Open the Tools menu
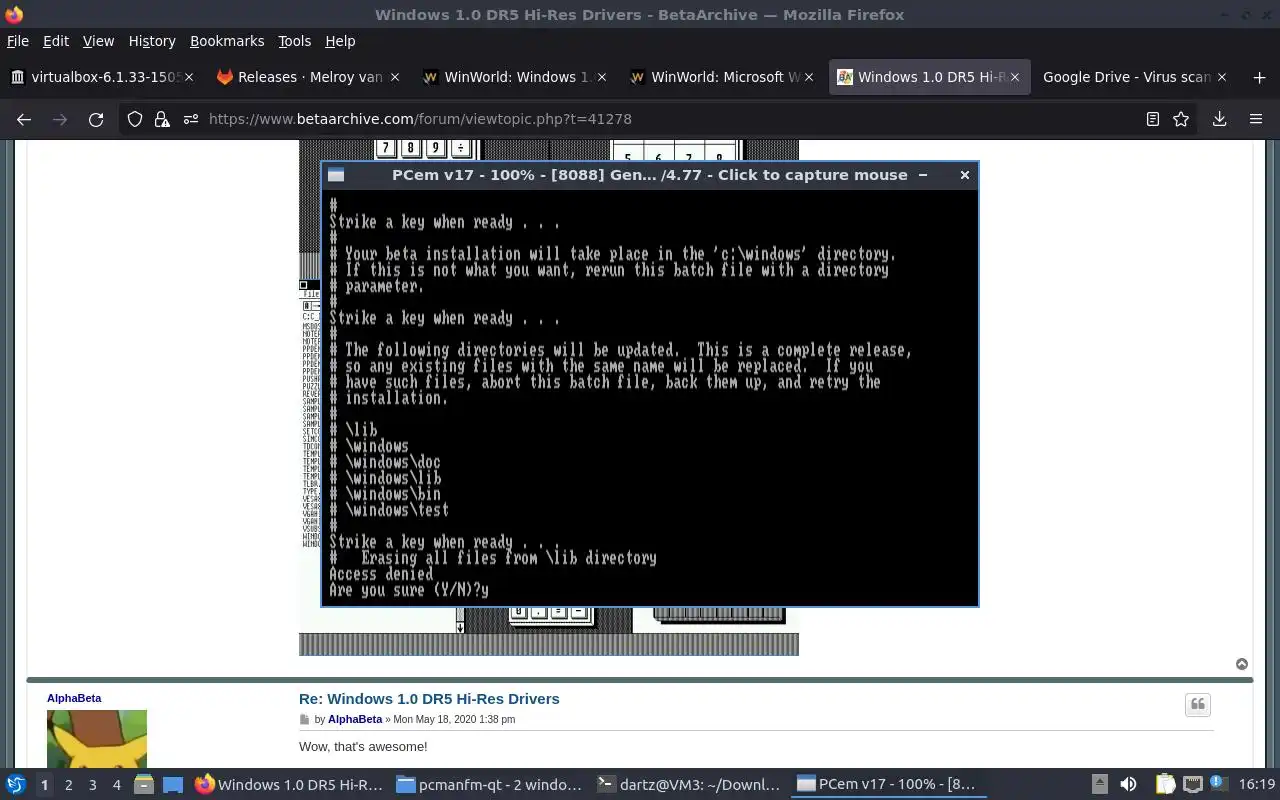 pos(295,41)
